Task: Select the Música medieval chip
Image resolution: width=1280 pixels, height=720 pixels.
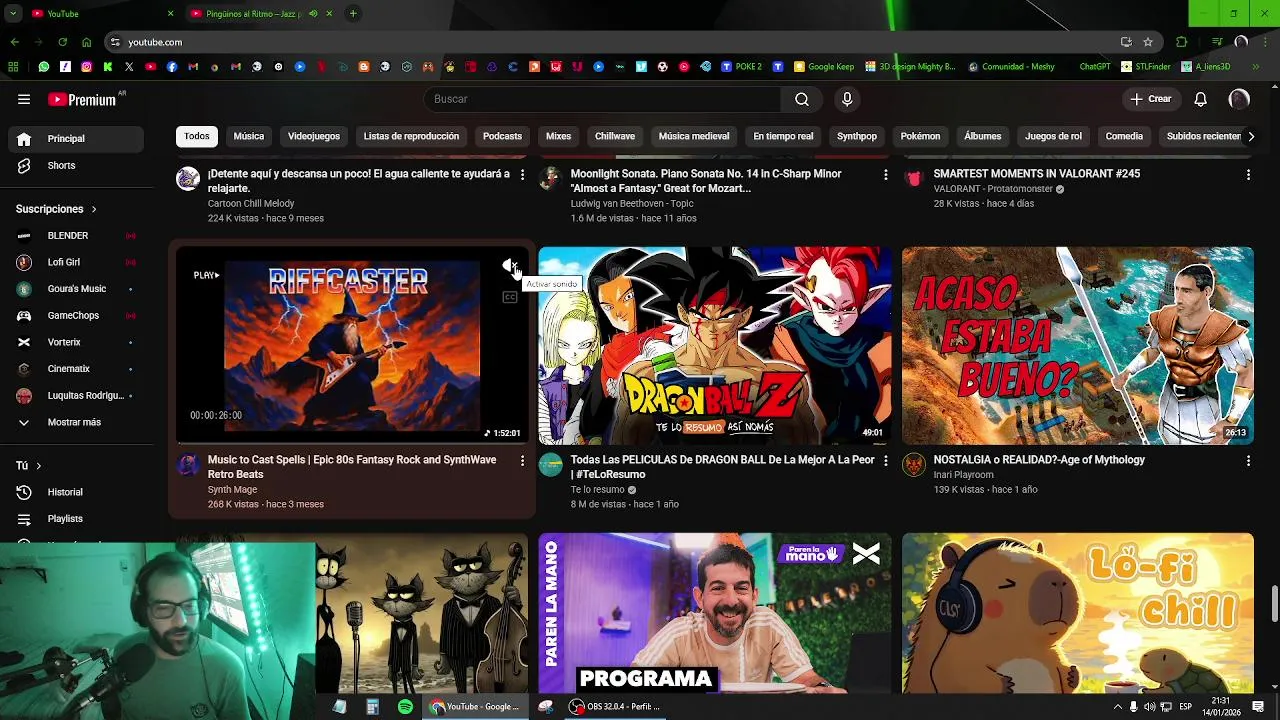Action: pos(694,136)
